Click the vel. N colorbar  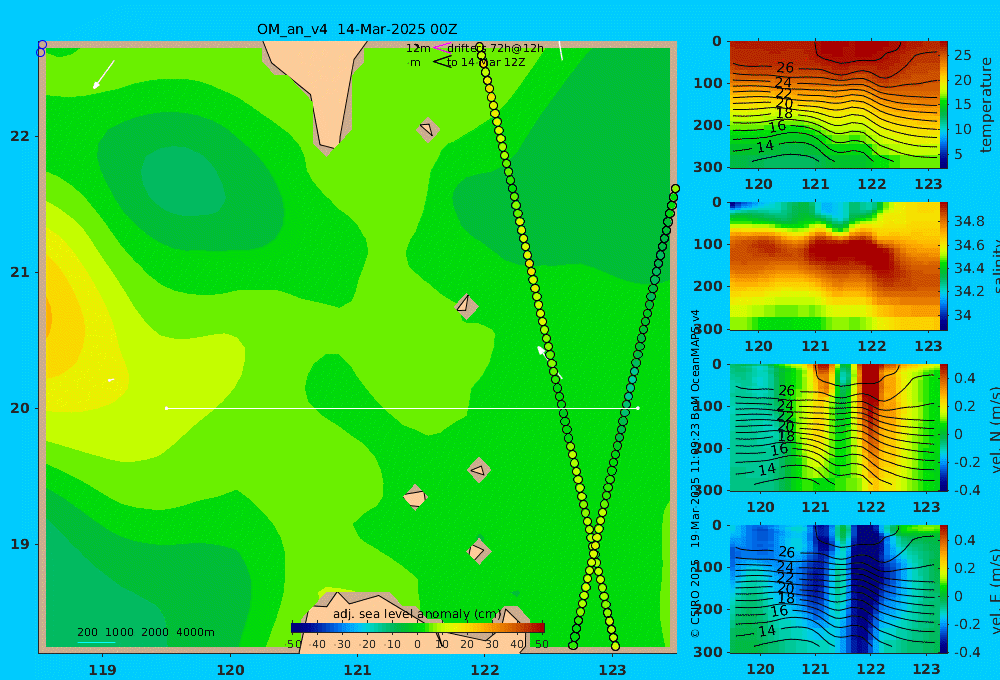pyautogui.click(x=944, y=427)
